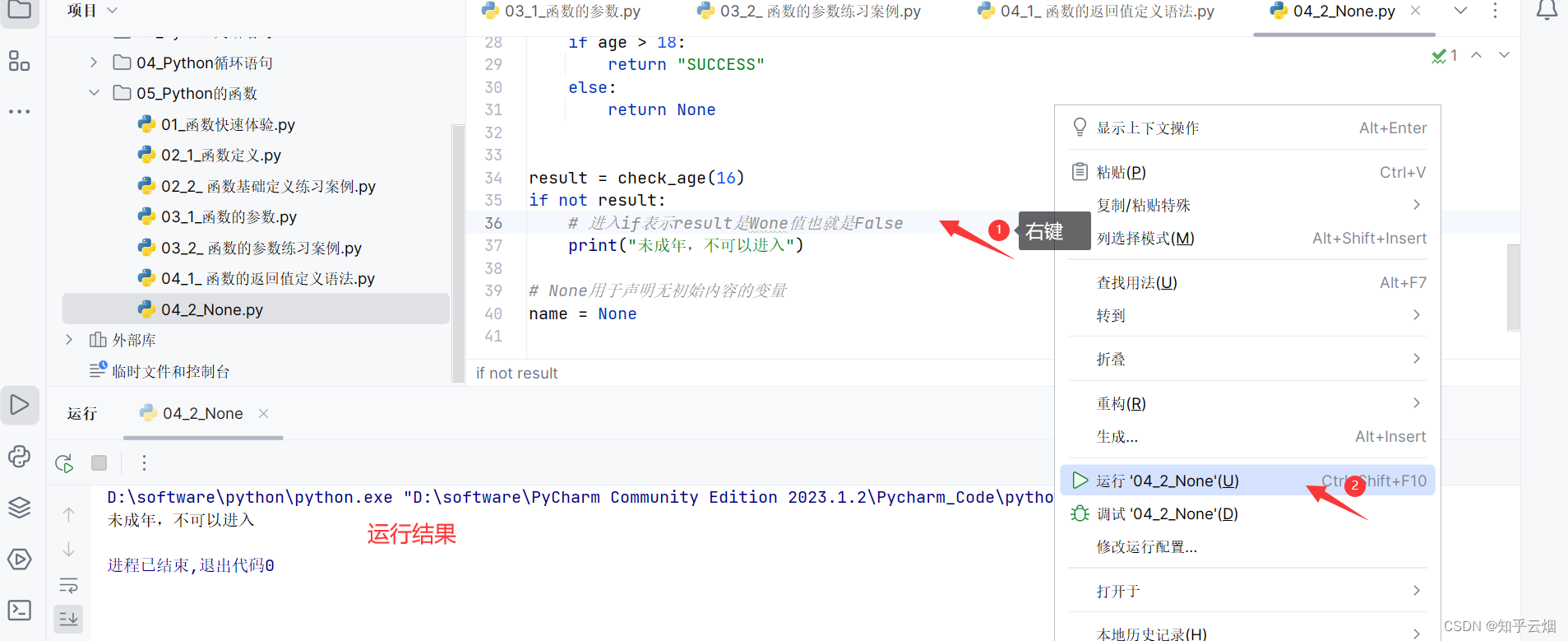Open the Terminal sidebar icon

pyautogui.click(x=20, y=611)
